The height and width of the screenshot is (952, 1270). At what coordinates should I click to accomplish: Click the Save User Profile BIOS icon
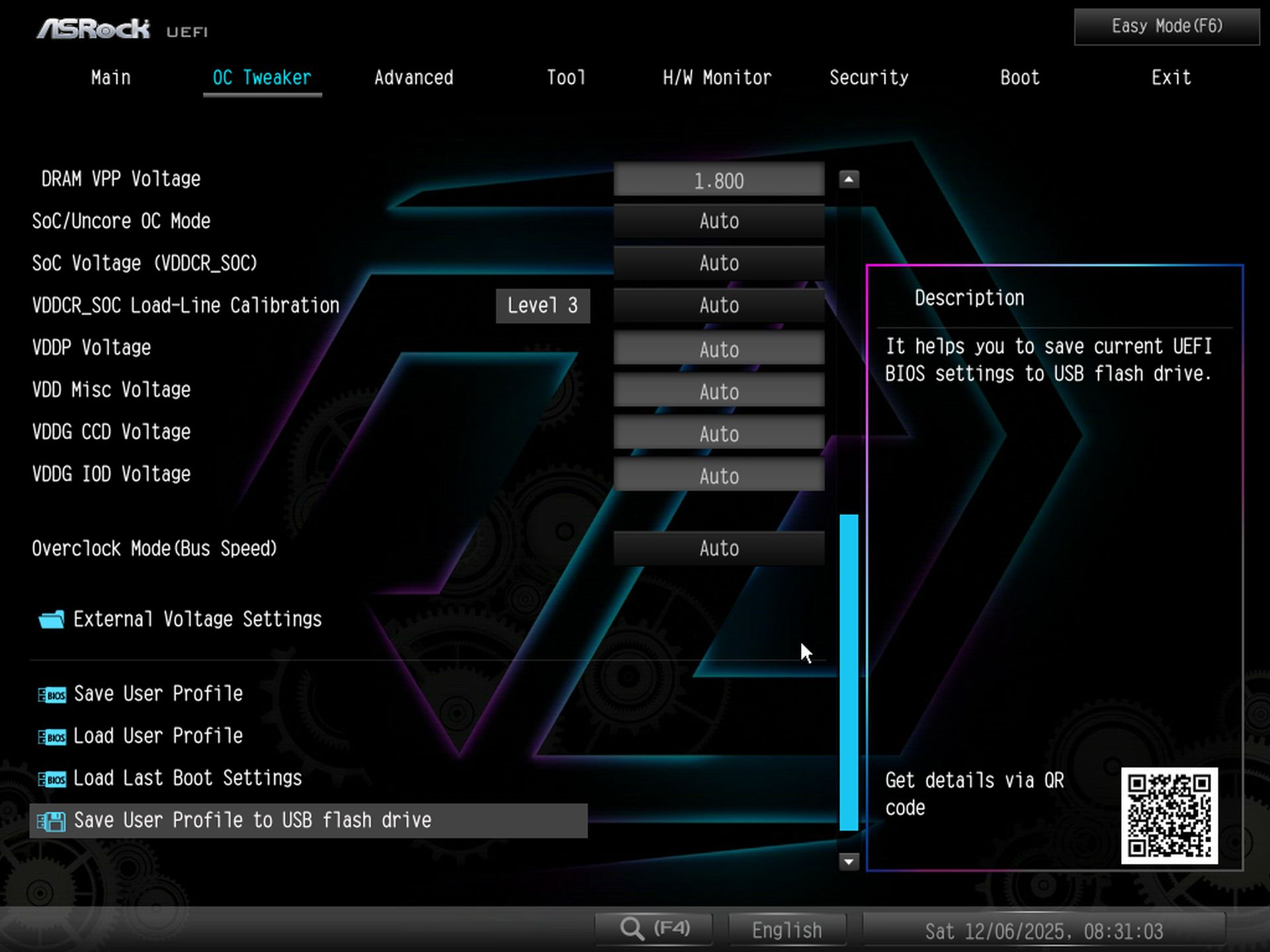(x=53, y=695)
